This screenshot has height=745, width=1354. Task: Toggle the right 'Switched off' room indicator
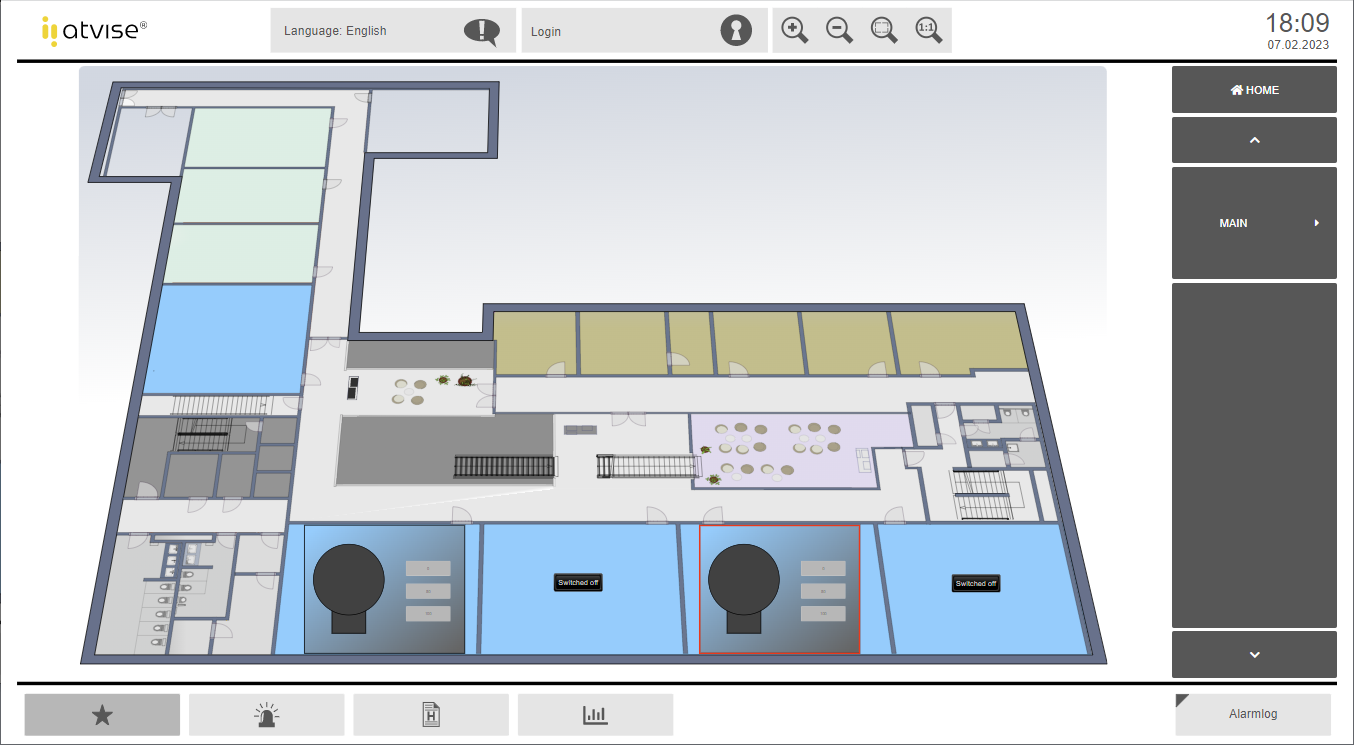tap(975, 583)
